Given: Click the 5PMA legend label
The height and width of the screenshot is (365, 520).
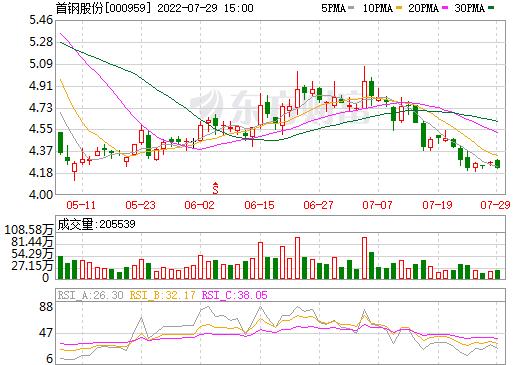Looking at the screenshot, I should [x=333, y=8].
